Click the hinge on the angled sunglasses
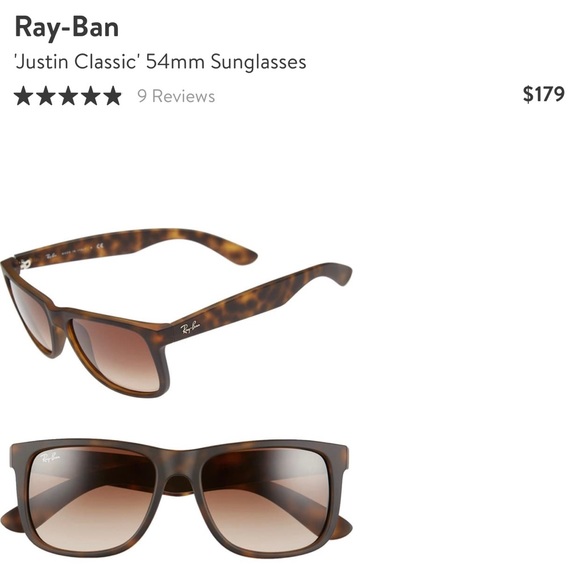580x580 pixels. pyautogui.click(x=25, y=264)
